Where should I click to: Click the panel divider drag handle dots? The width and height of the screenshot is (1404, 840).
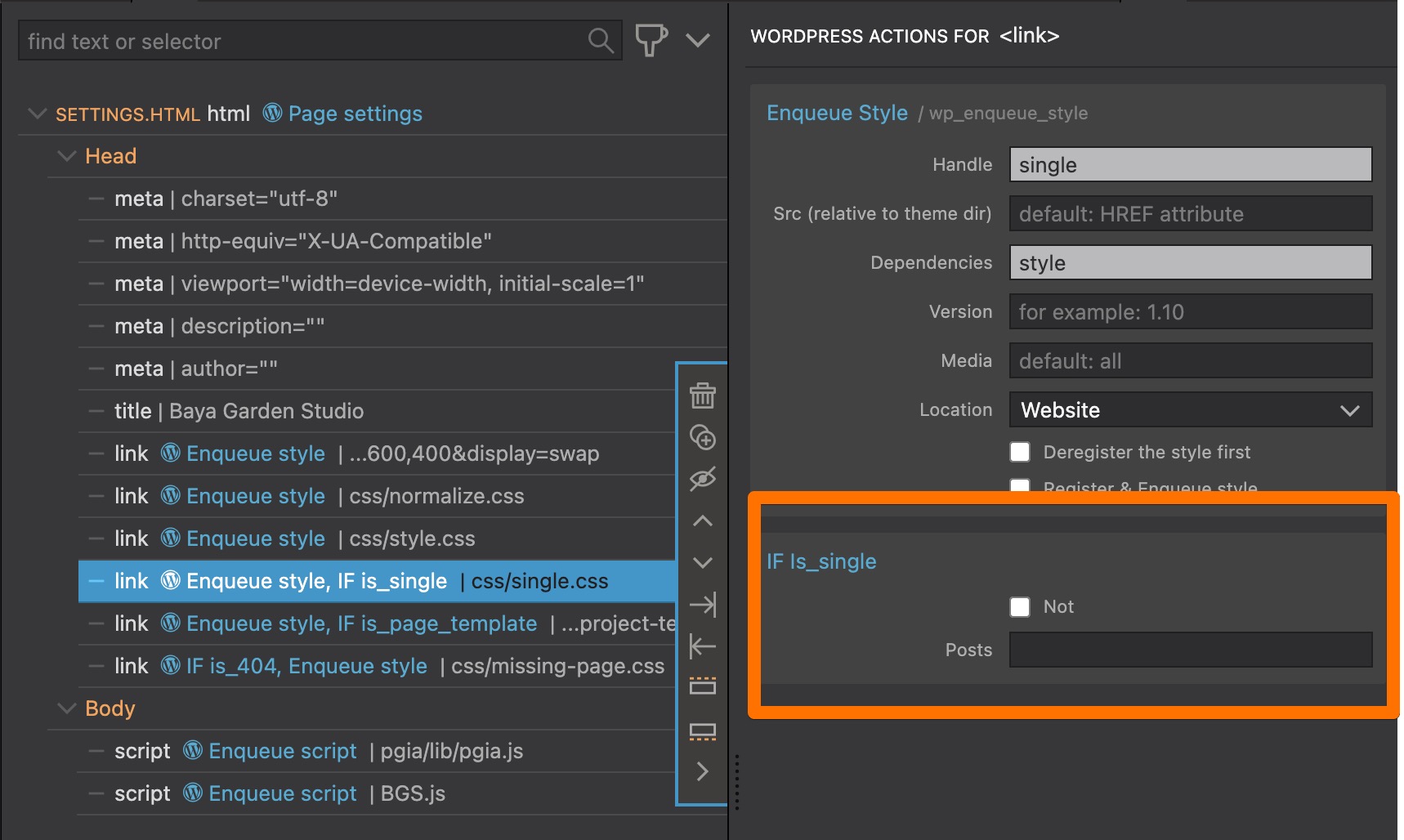click(737, 782)
